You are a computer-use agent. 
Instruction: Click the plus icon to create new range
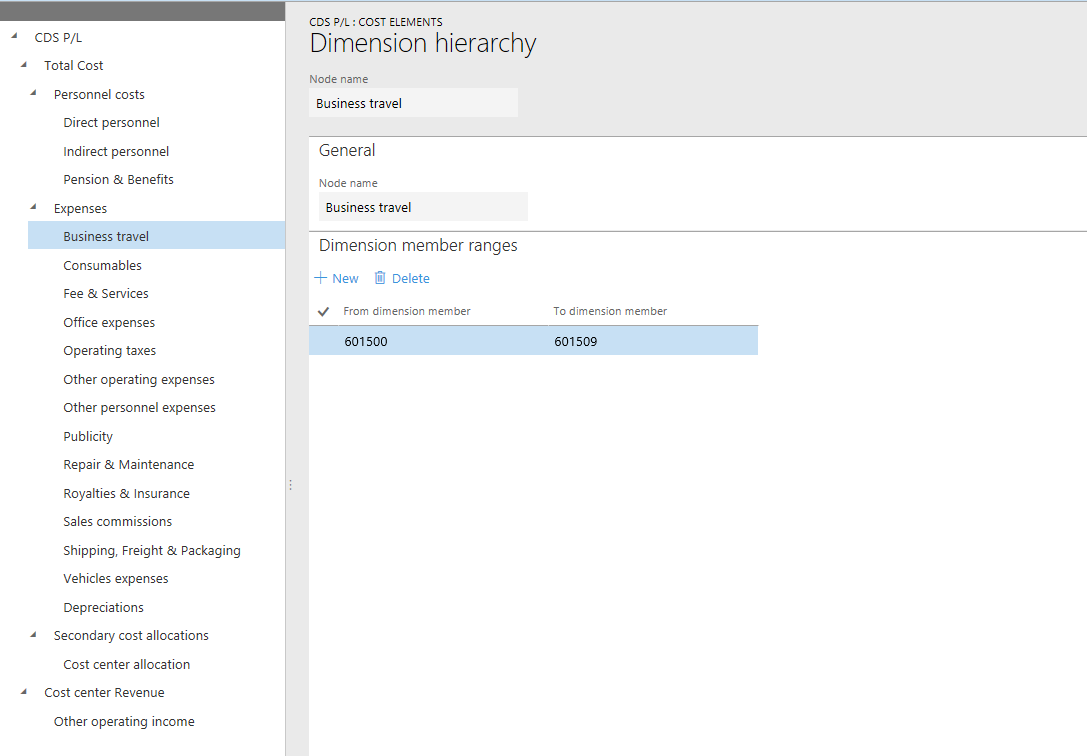319,278
